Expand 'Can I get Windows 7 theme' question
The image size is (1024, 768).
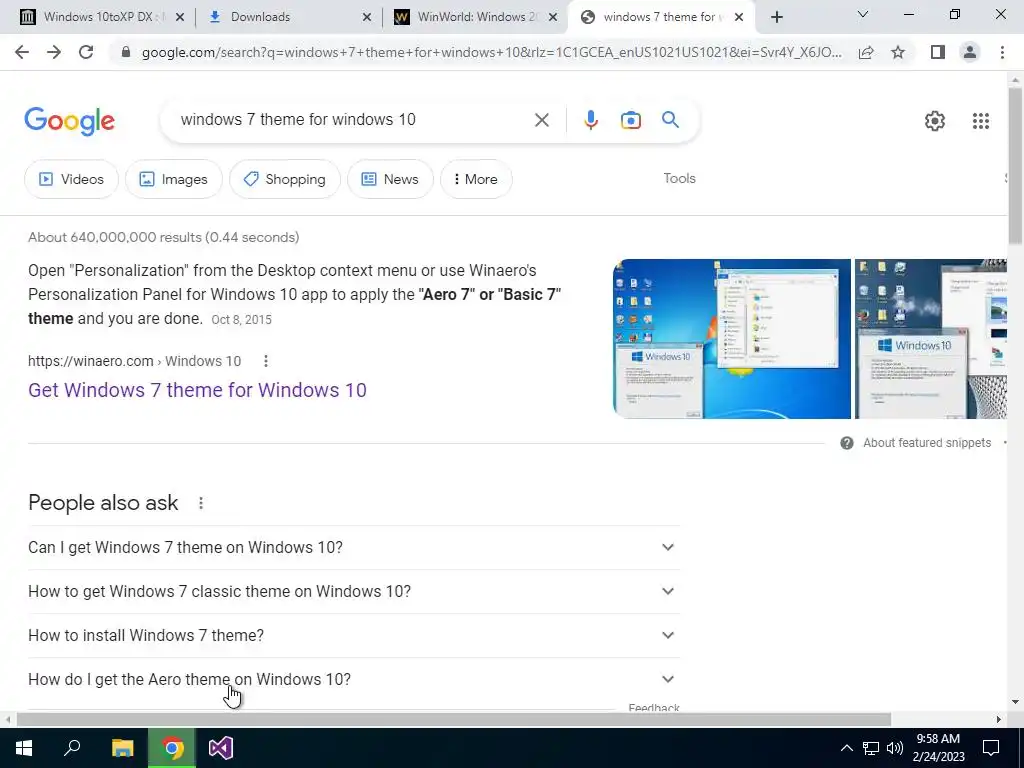coord(353,547)
